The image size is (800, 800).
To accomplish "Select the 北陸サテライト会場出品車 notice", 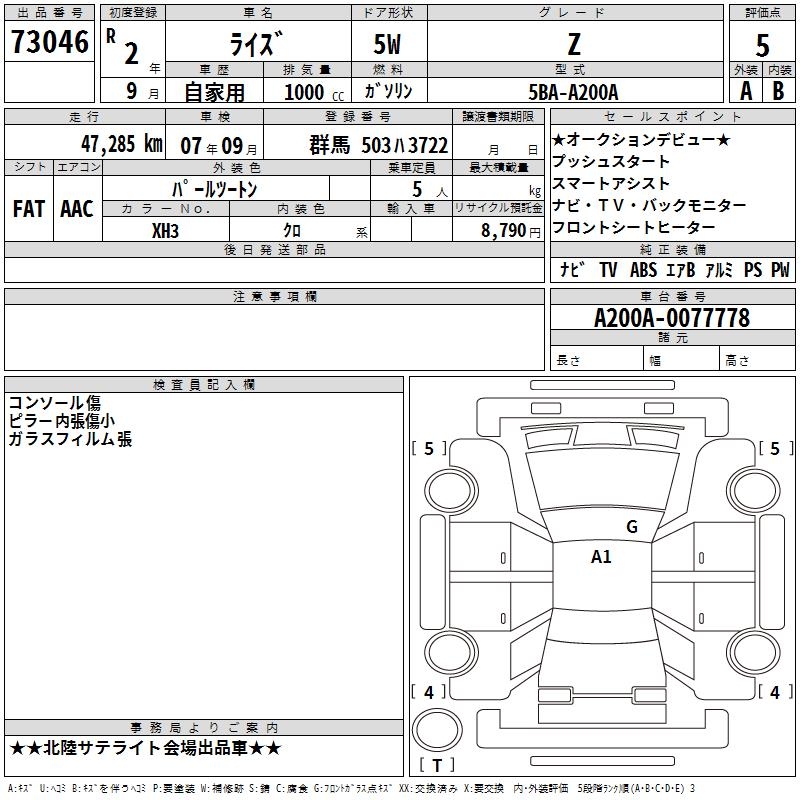I will pyautogui.click(x=145, y=748).
